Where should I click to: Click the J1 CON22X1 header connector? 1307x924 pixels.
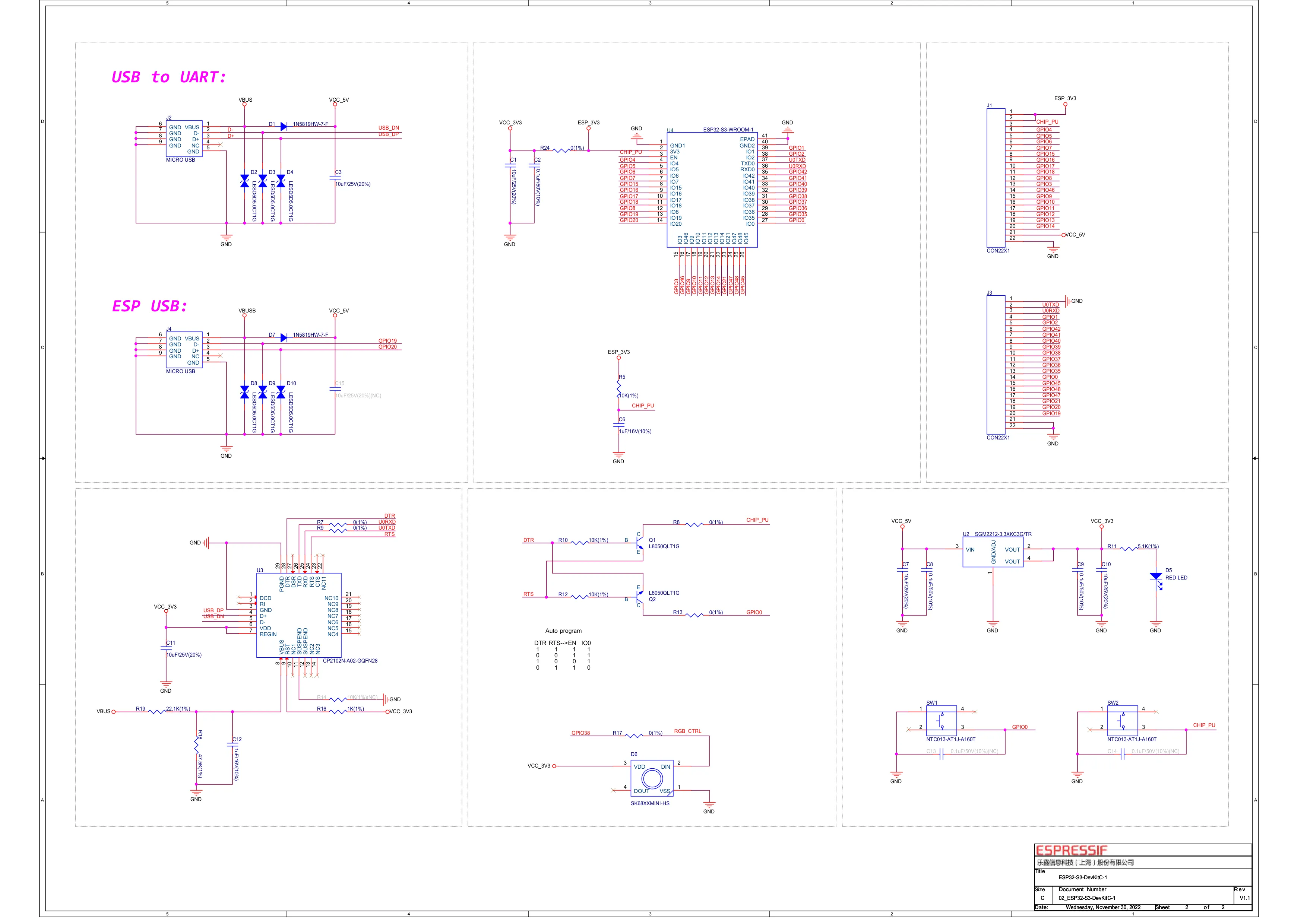(996, 178)
